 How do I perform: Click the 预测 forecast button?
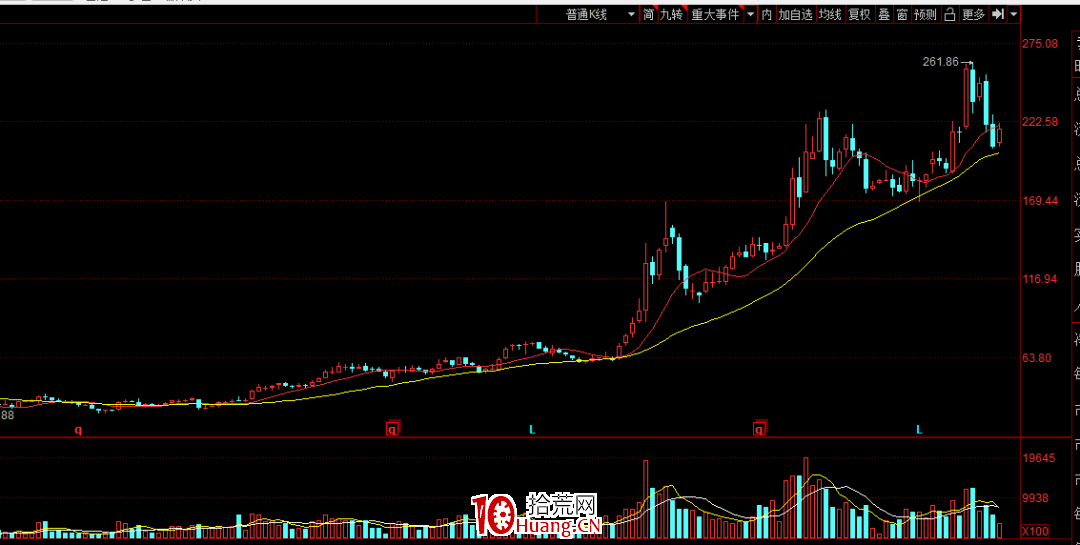coord(925,14)
